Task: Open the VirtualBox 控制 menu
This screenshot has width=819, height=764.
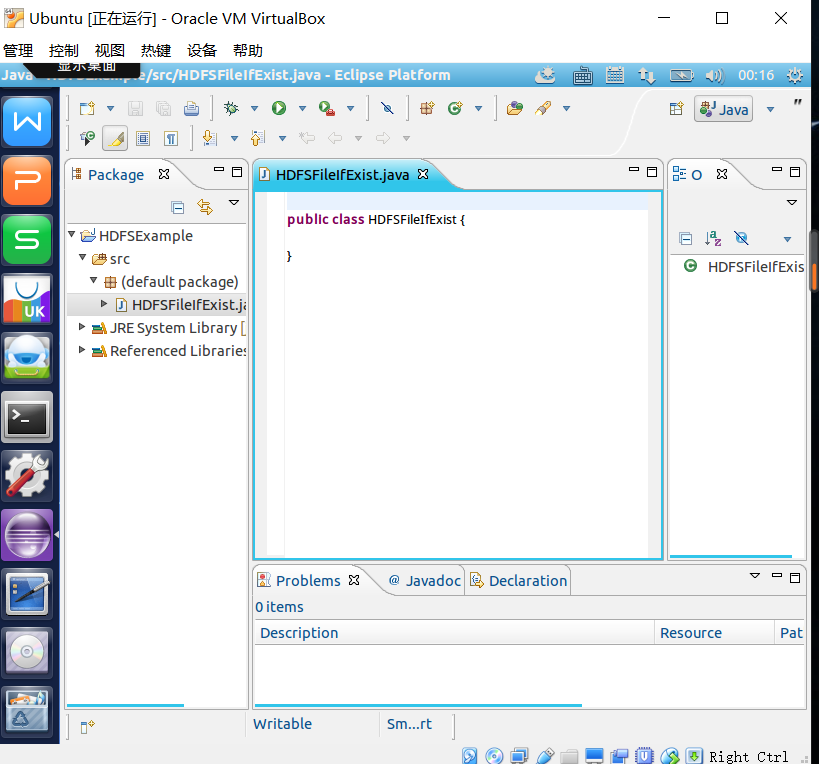Action: click(64, 51)
